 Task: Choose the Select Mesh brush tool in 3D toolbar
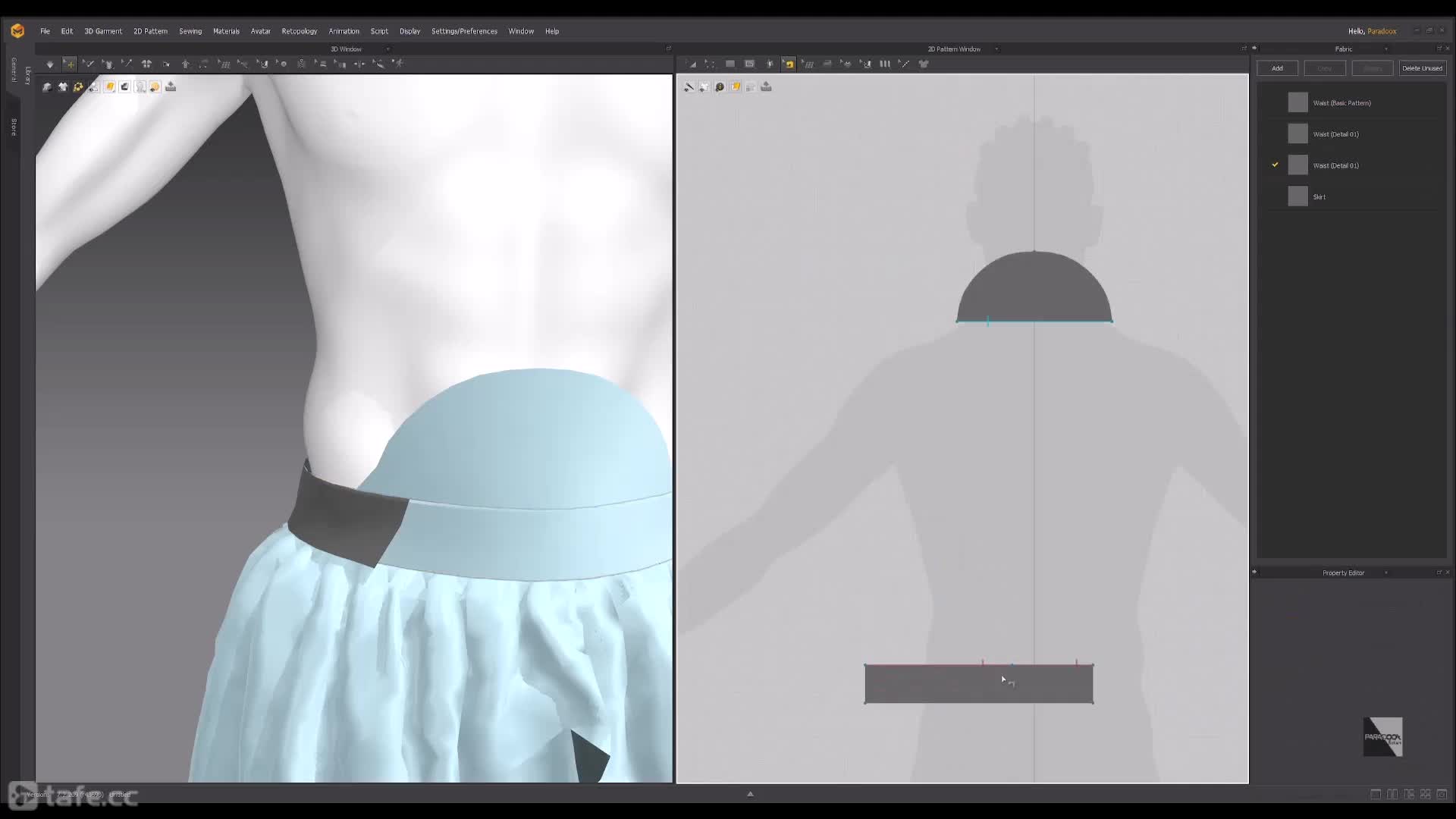point(89,64)
